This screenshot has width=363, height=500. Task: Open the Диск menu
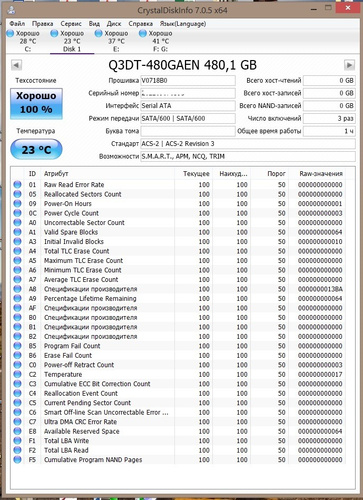click(x=114, y=24)
